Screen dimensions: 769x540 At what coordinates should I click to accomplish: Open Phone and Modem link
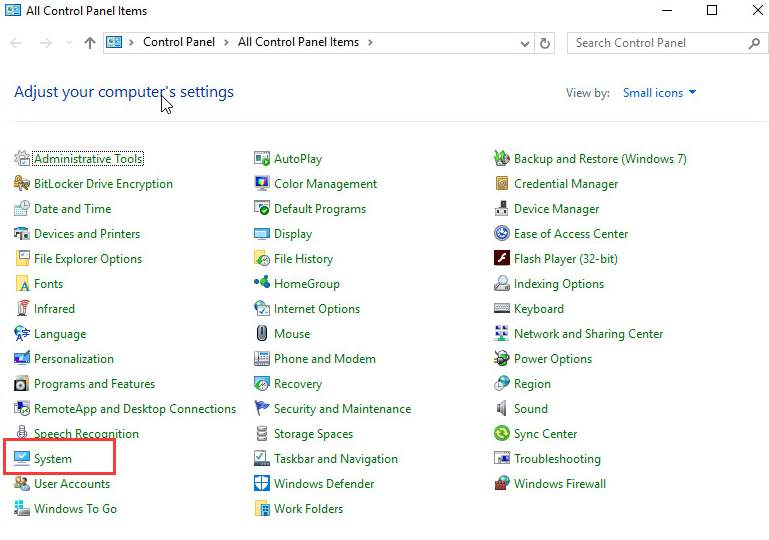[325, 359]
